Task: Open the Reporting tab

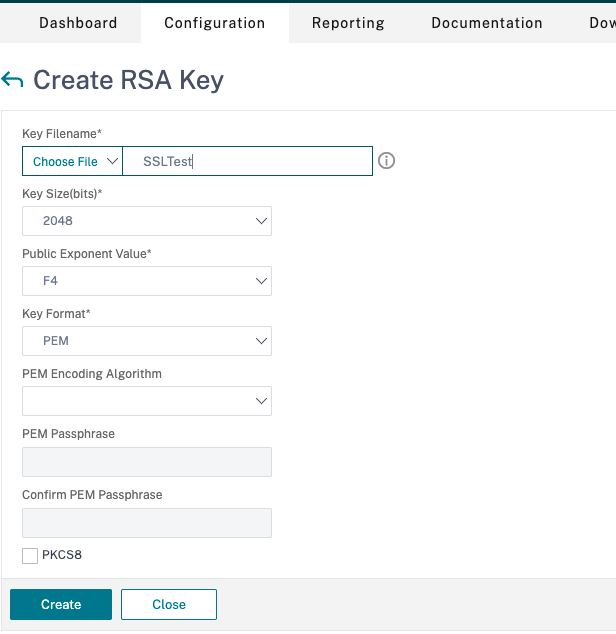Action: click(349, 22)
